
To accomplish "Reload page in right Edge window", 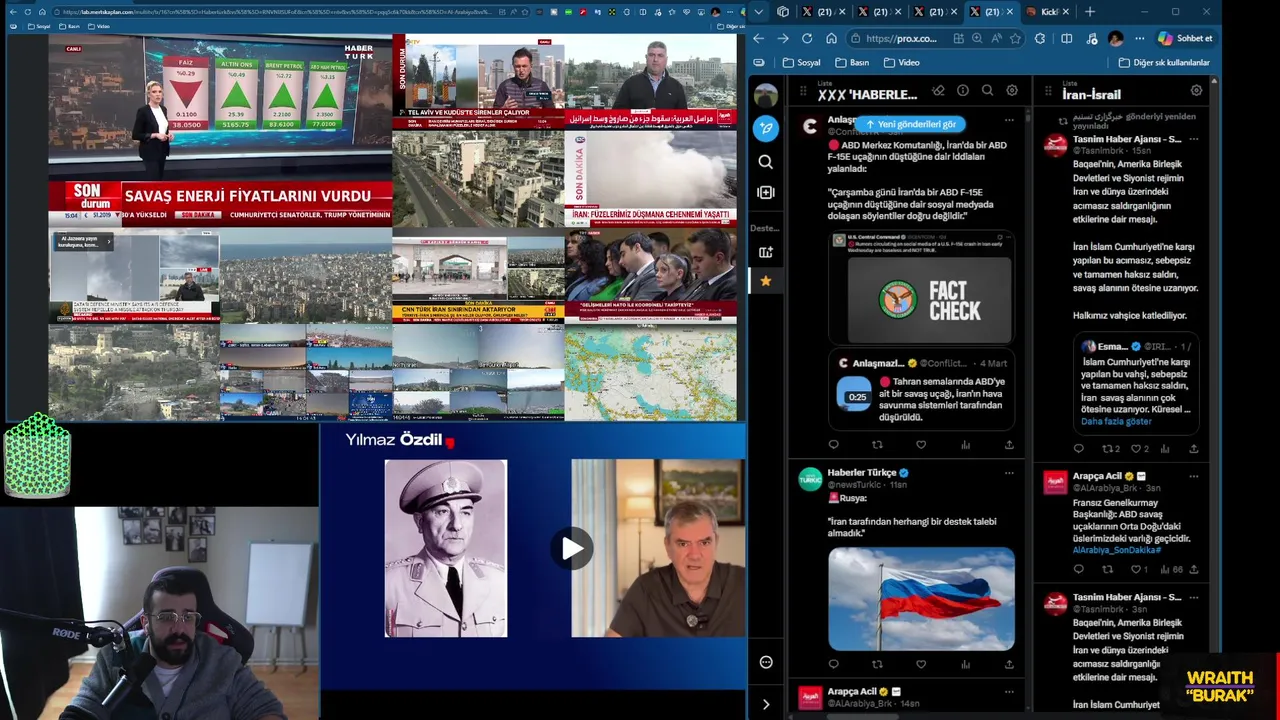I will pyautogui.click(x=807, y=38).
